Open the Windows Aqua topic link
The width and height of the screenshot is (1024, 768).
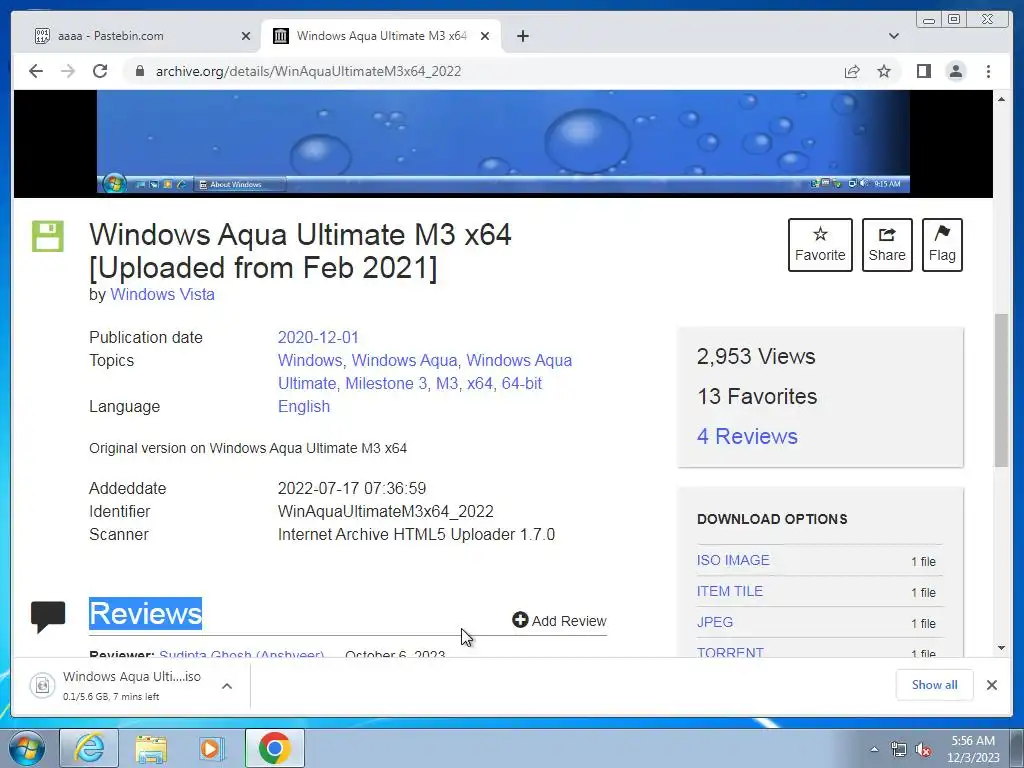[404, 360]
